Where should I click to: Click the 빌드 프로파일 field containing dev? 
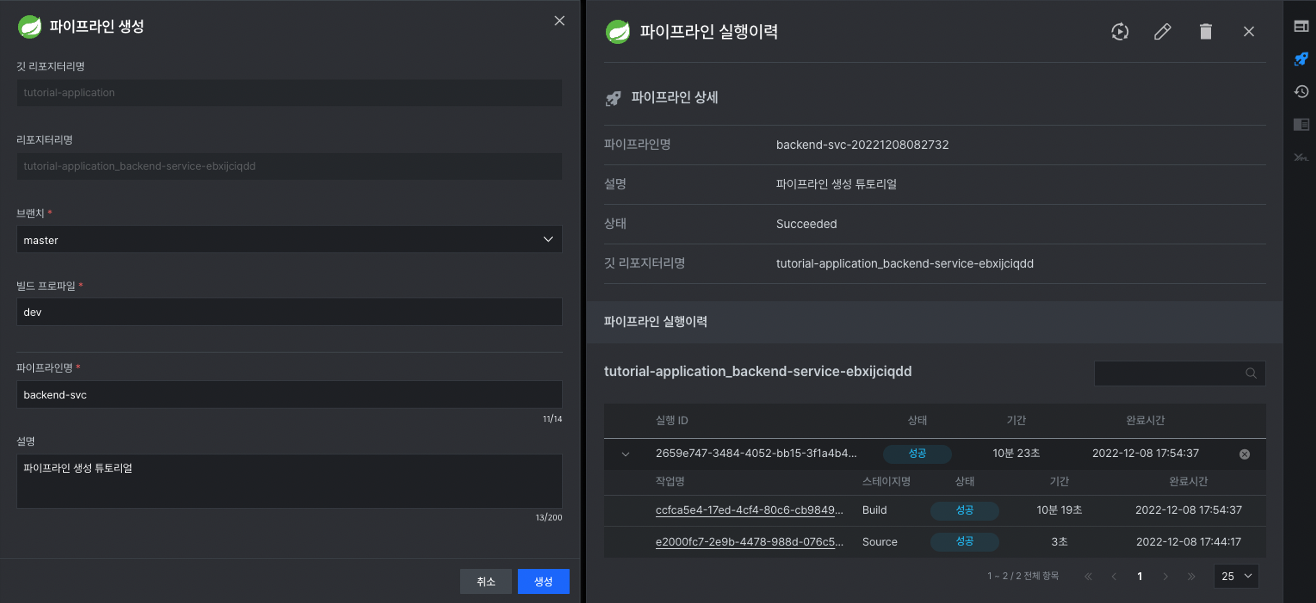(290, 312)
